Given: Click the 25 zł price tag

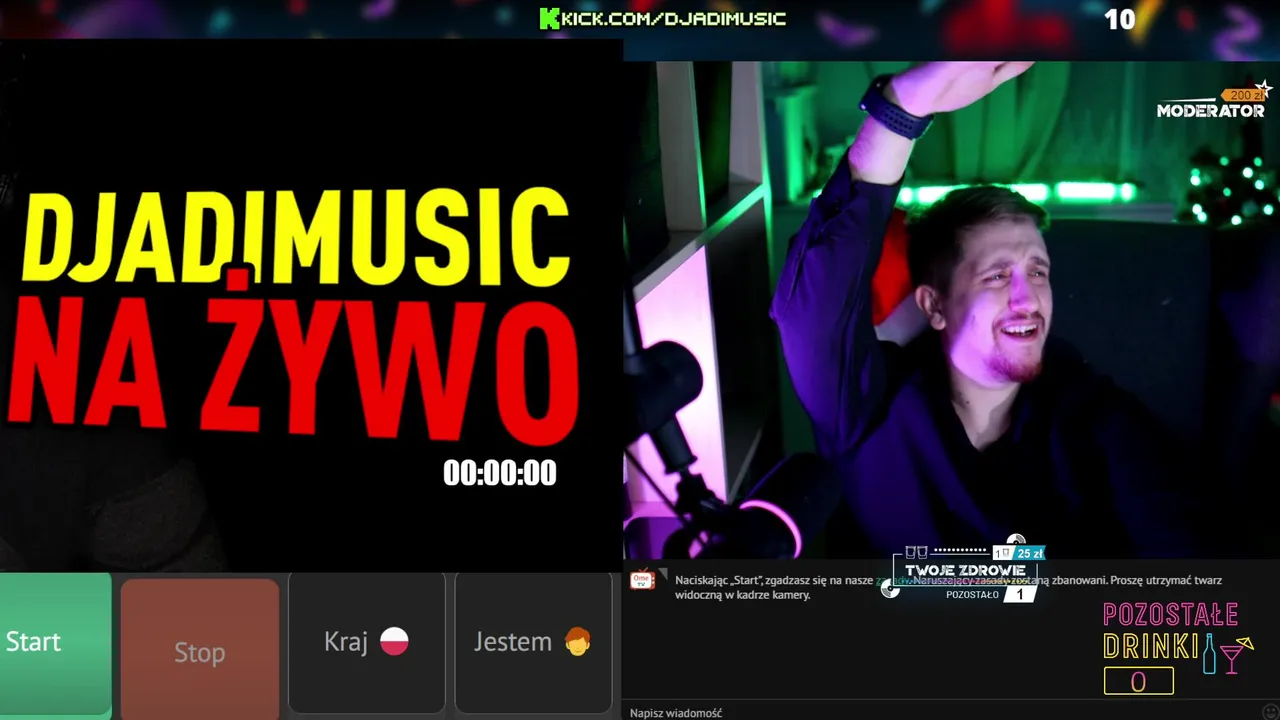Looking at the screenshot, I should pos(1029,553).
